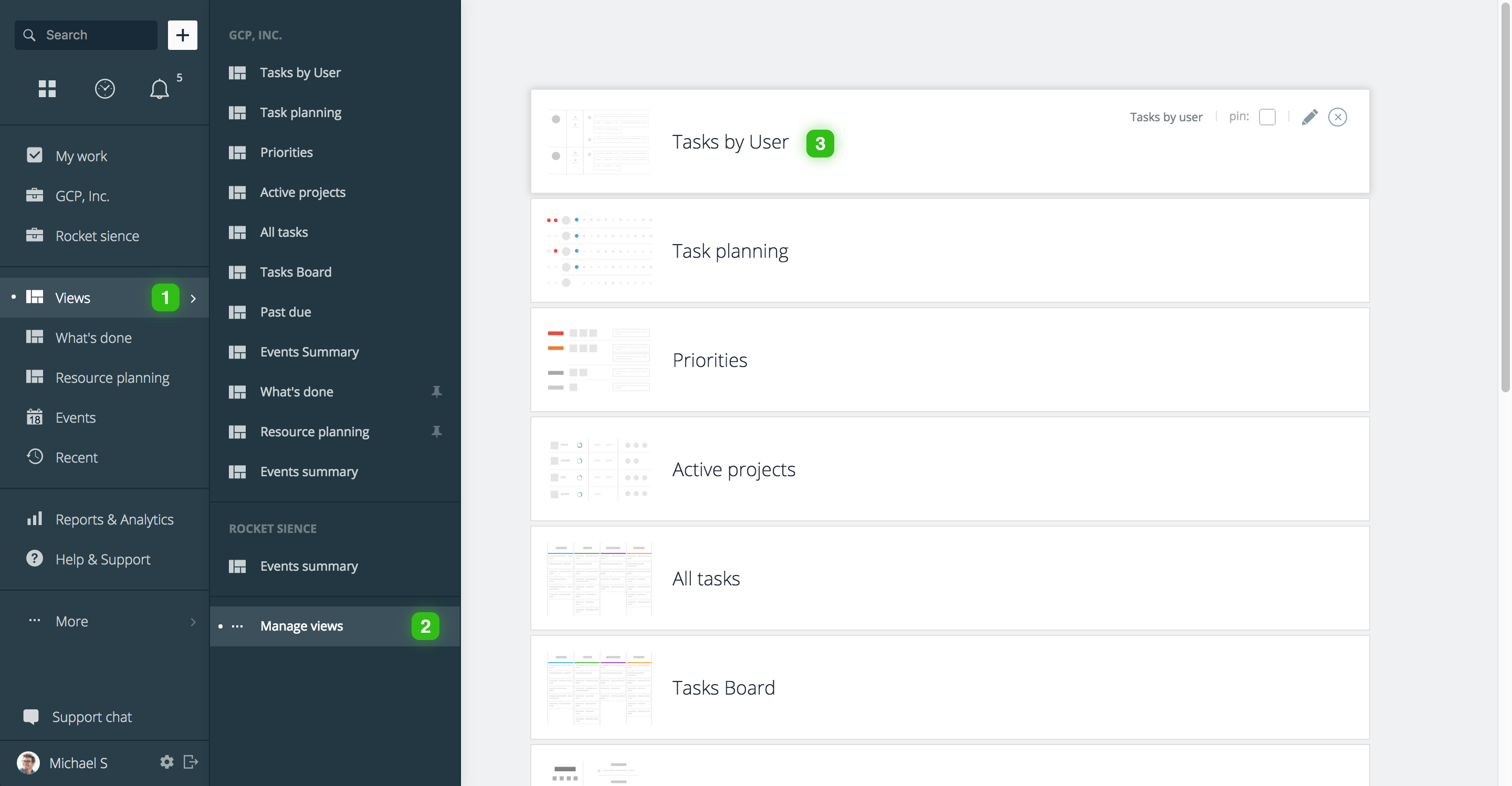Click the page vertical scrollbar
The image size is (1512, 786).
pos(1506,197)
